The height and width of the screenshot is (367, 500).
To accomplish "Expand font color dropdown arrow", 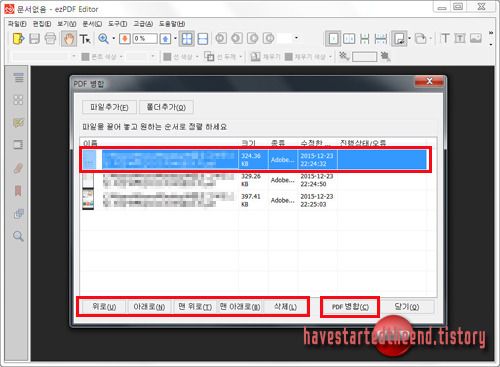I will coord(121,57).
